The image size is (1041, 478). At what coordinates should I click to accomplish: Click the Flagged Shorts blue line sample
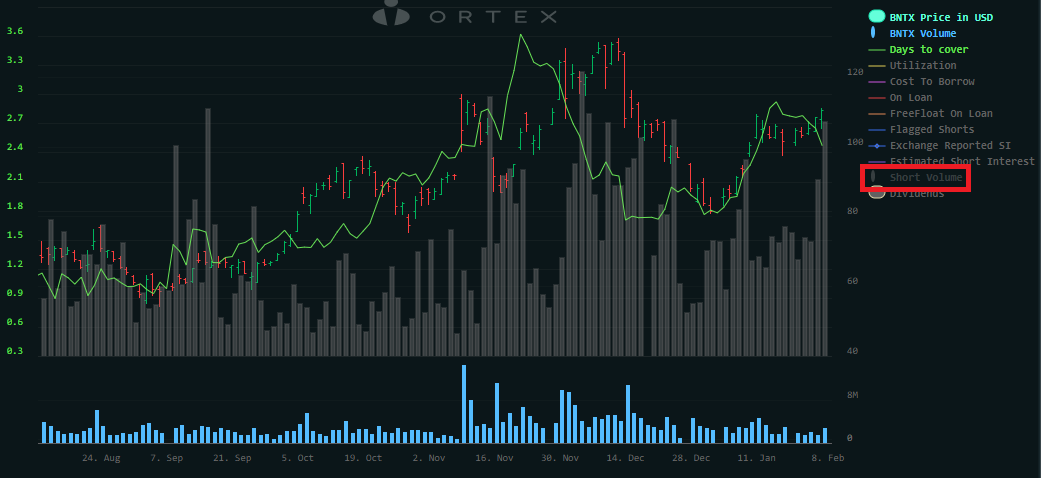click(877, 130)
